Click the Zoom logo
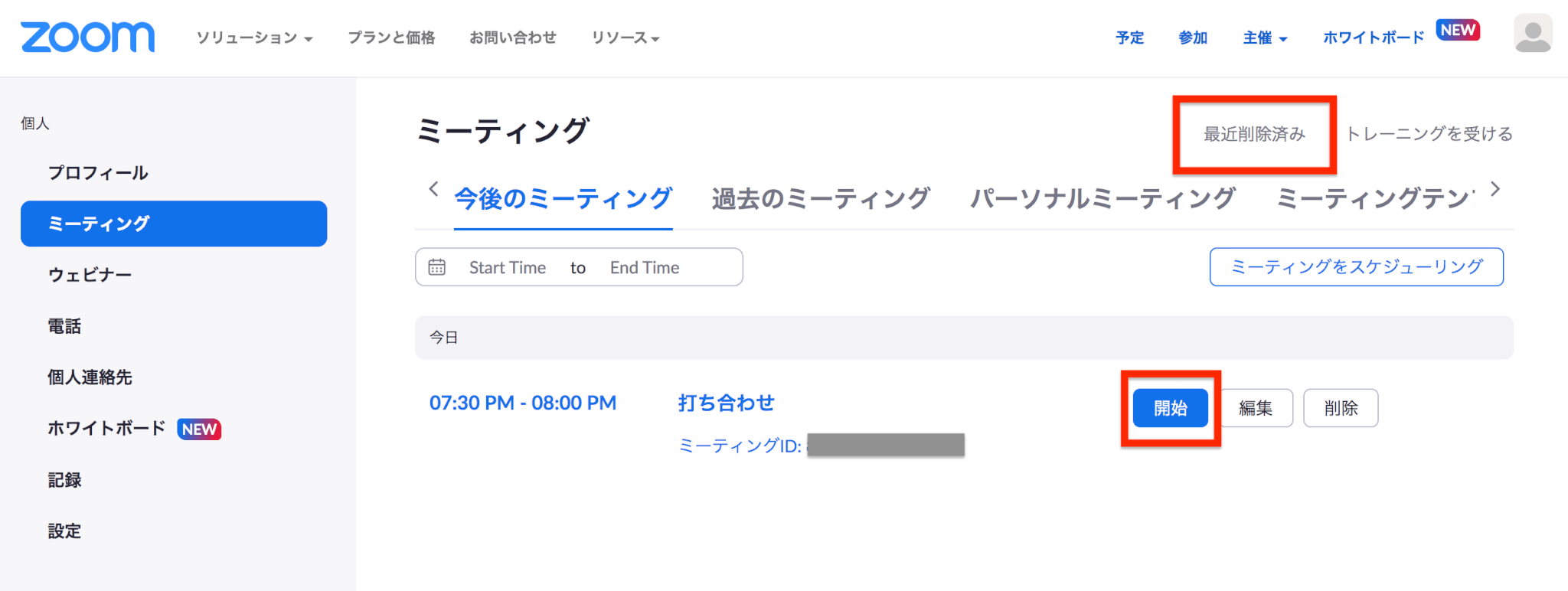Screen dimensions: 1568x591 (87, 37)
